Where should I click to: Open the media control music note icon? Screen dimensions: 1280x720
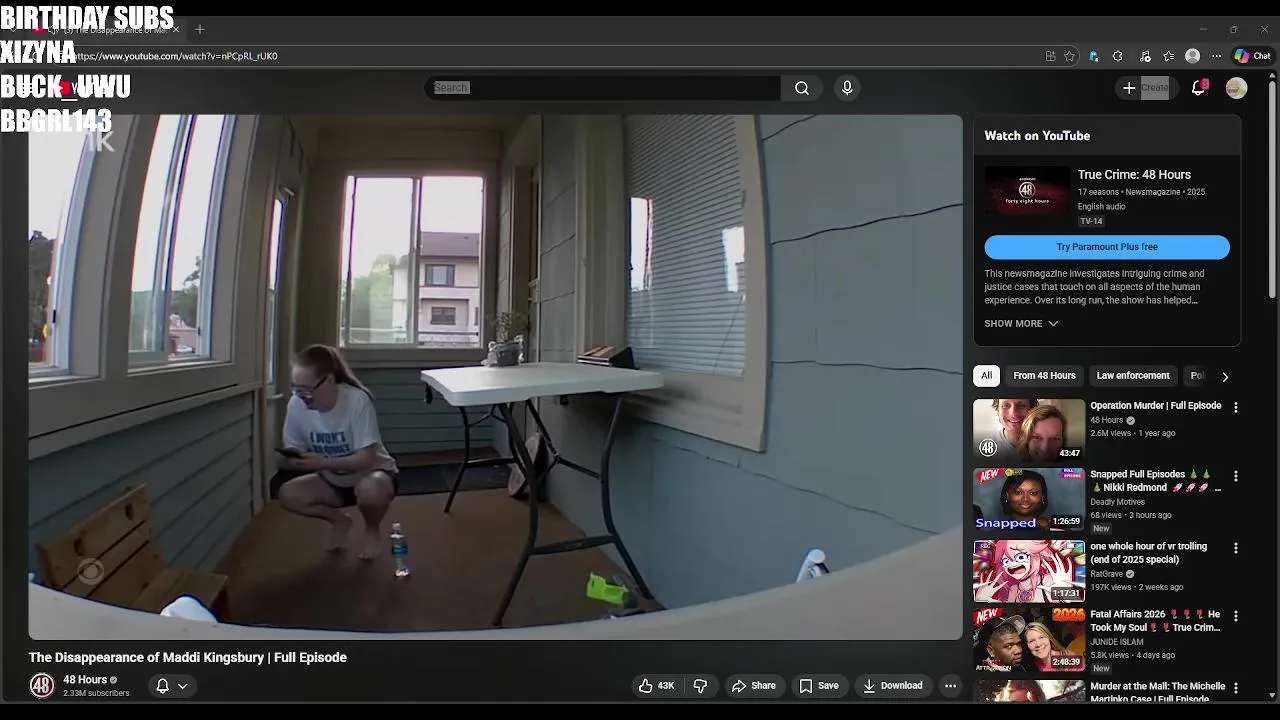point(1144,56)
